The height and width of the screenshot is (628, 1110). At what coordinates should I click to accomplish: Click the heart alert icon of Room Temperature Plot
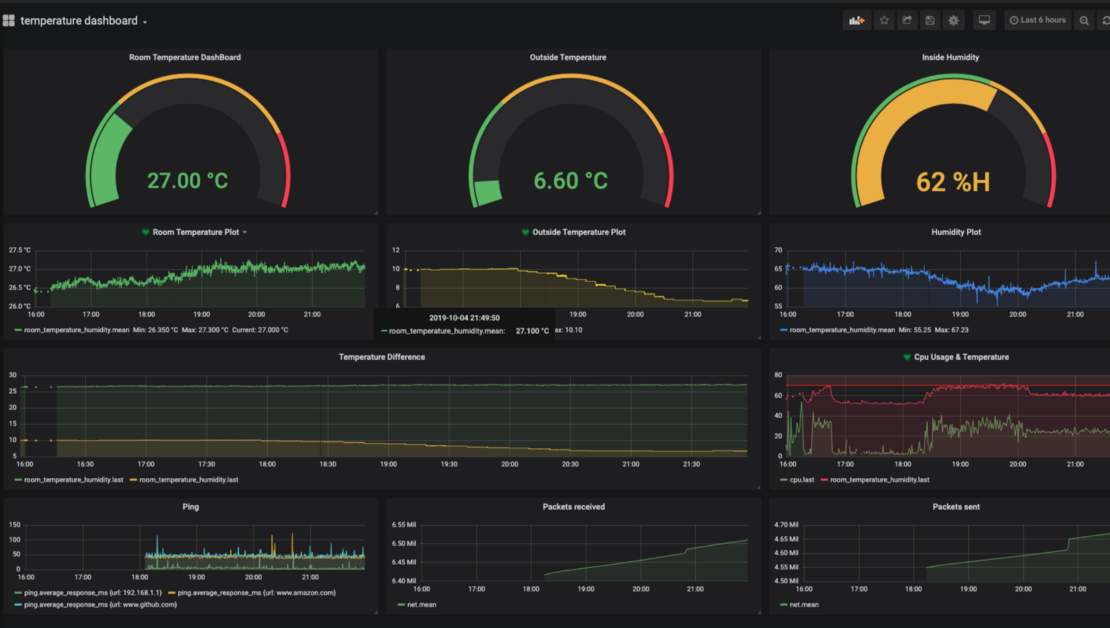(x=146, y=232)
